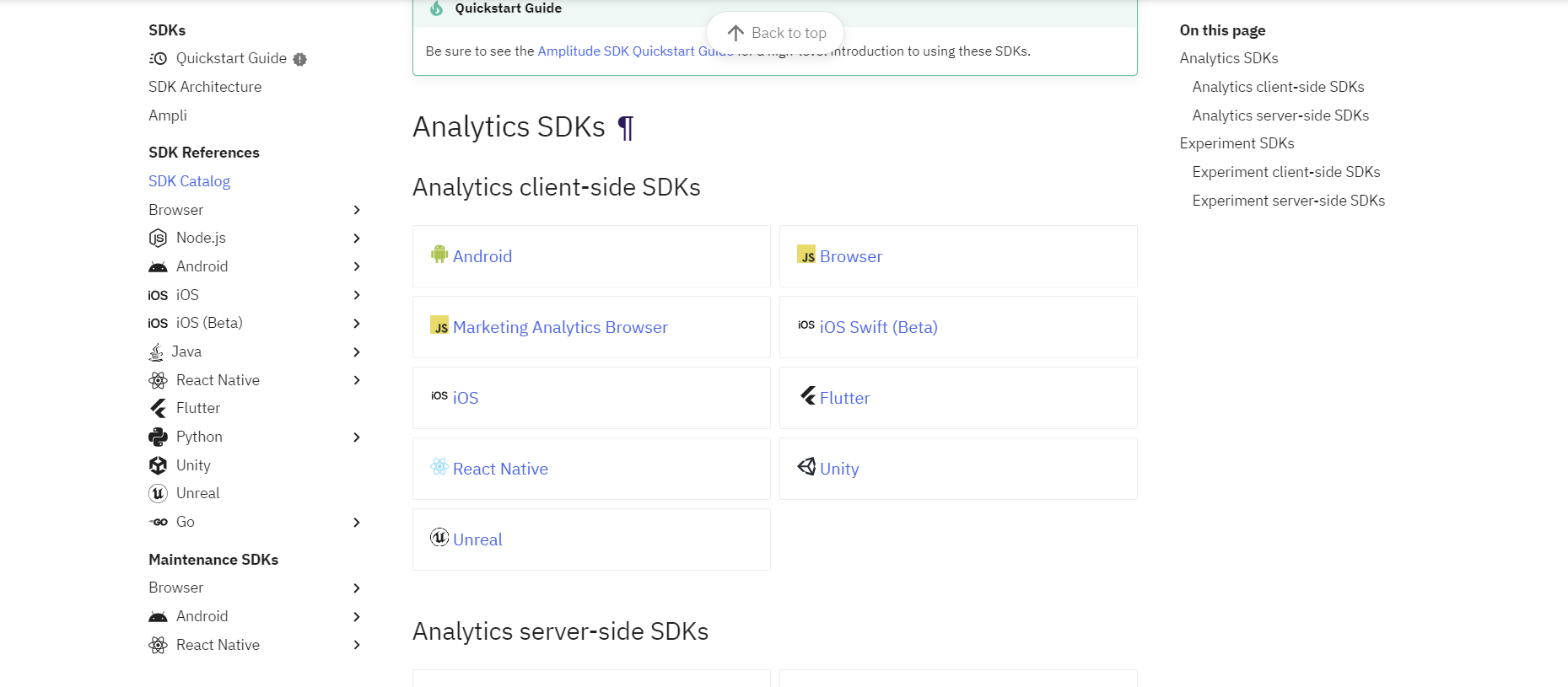The height and width of the screenshot is (687, 1568).
Task: Expand the React Native section under Maintenance SDKs
Action: click(x=357, y=645)
